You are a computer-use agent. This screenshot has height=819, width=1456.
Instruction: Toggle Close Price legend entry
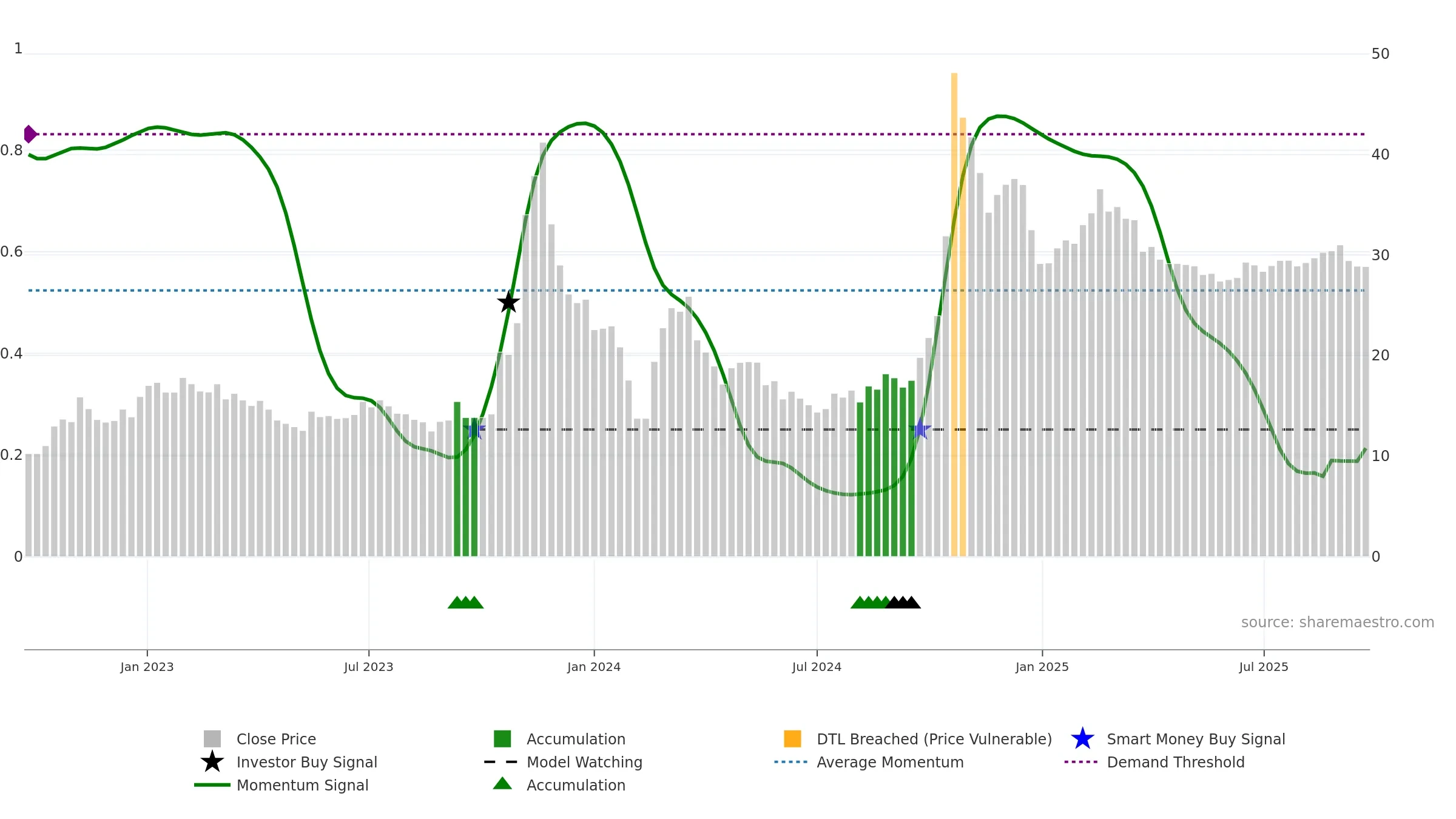260,739
